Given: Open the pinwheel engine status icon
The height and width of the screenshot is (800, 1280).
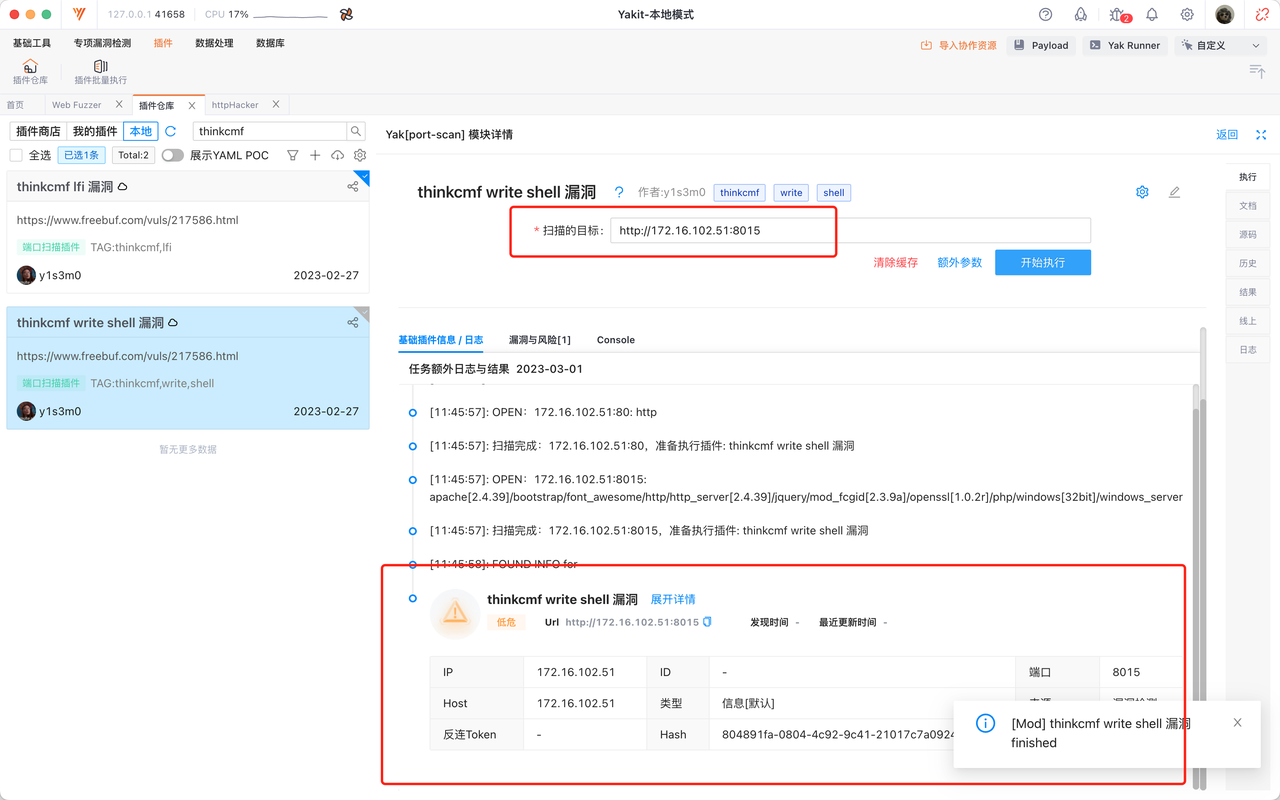Looking at the screenshot, I should pyautogui.click(x=346, y=15).
